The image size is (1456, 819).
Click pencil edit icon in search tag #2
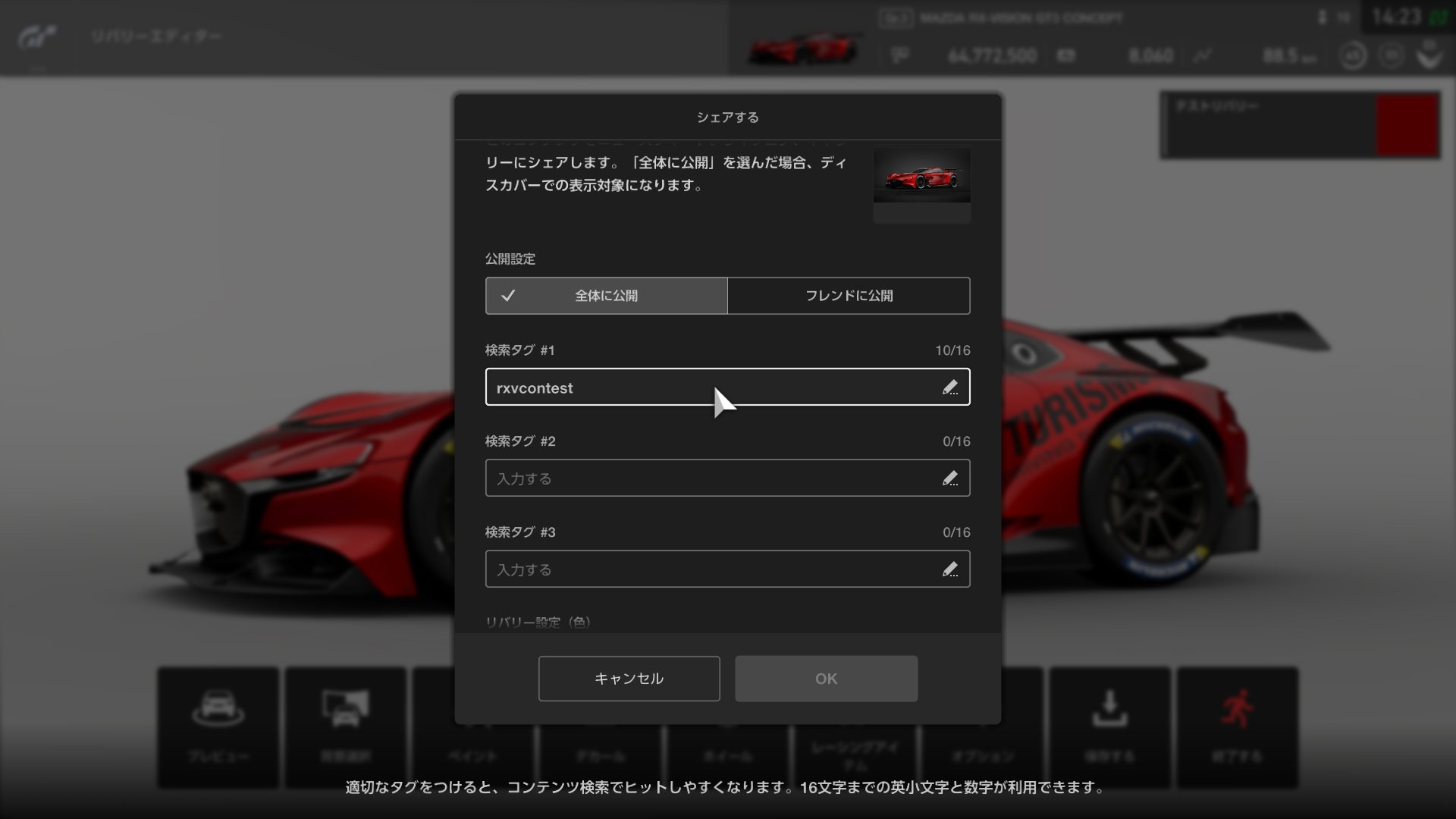point(949,479)
